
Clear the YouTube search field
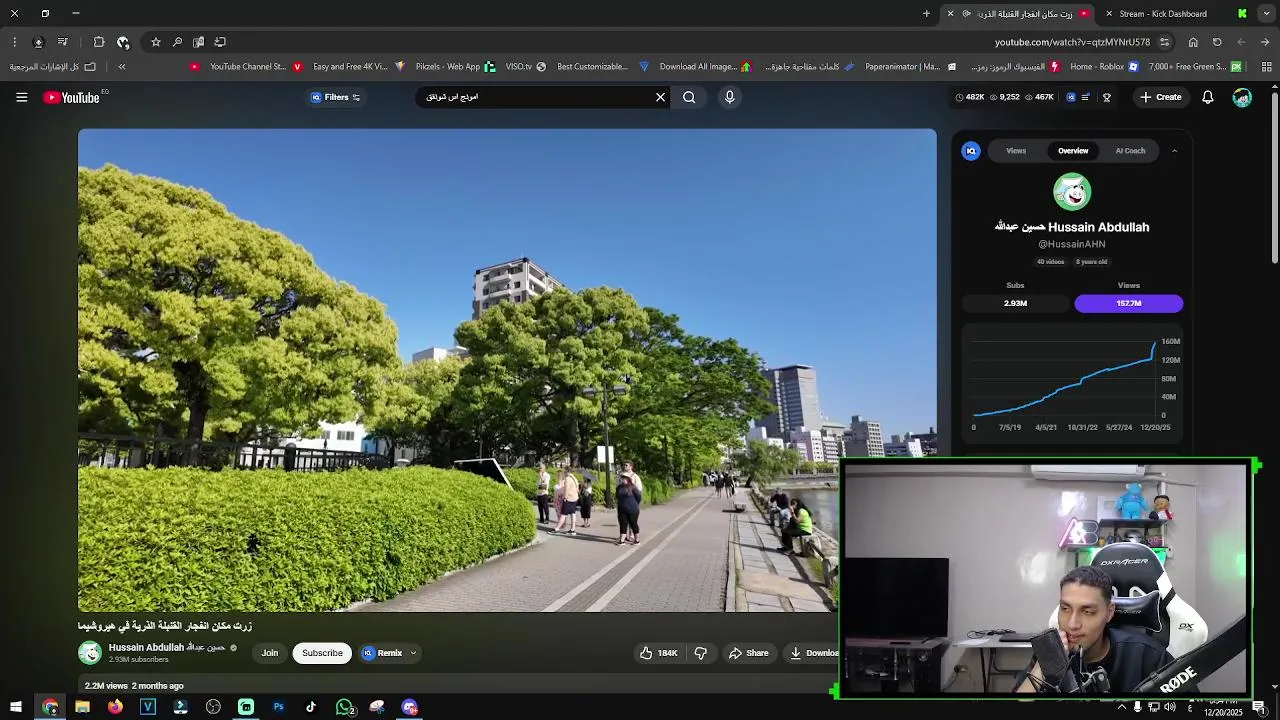point(660,97)
